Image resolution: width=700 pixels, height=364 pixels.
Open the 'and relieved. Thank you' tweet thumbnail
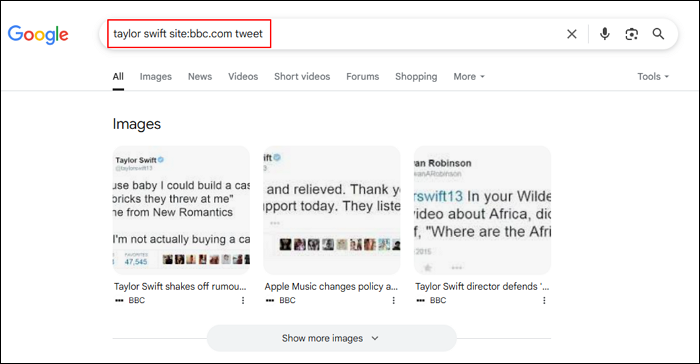331,210
